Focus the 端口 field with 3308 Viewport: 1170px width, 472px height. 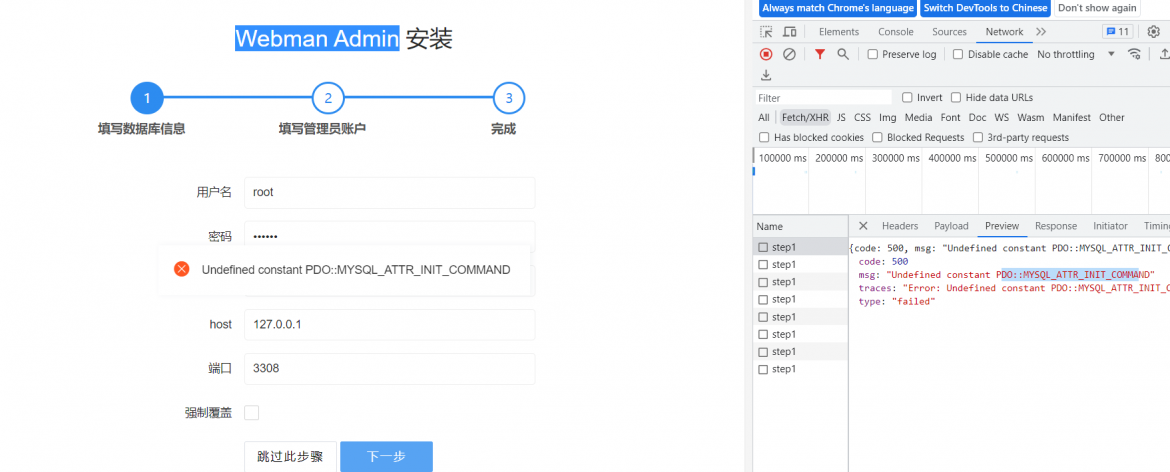[x=390, y=368]
